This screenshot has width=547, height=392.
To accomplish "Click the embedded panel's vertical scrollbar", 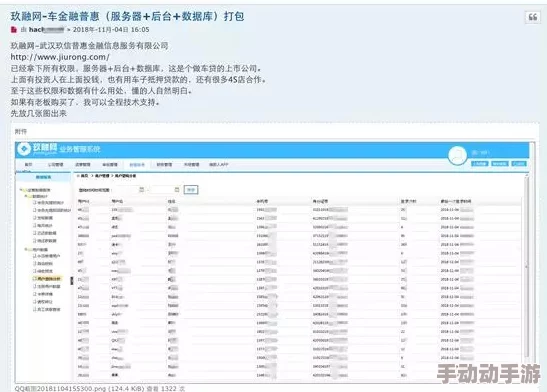I will click(527, 267).
